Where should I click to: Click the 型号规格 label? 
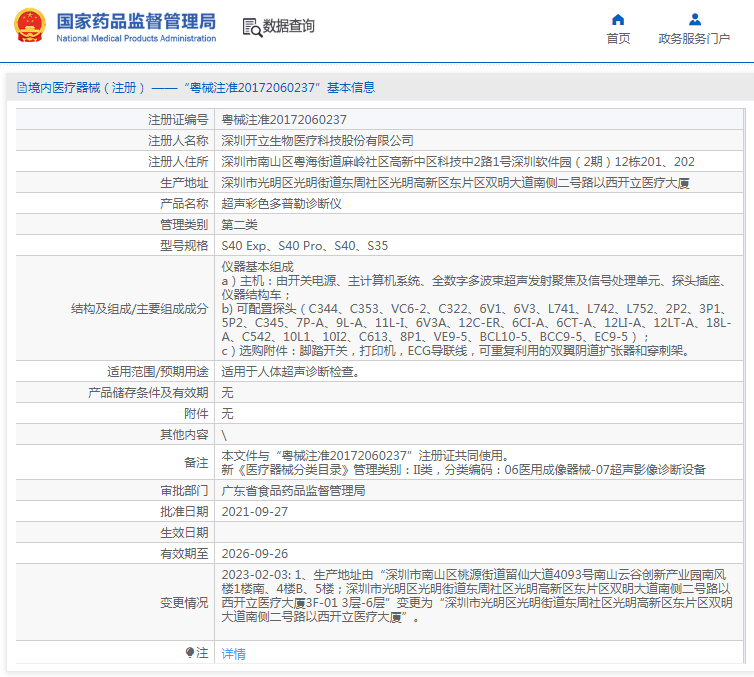tap(184, 246)
